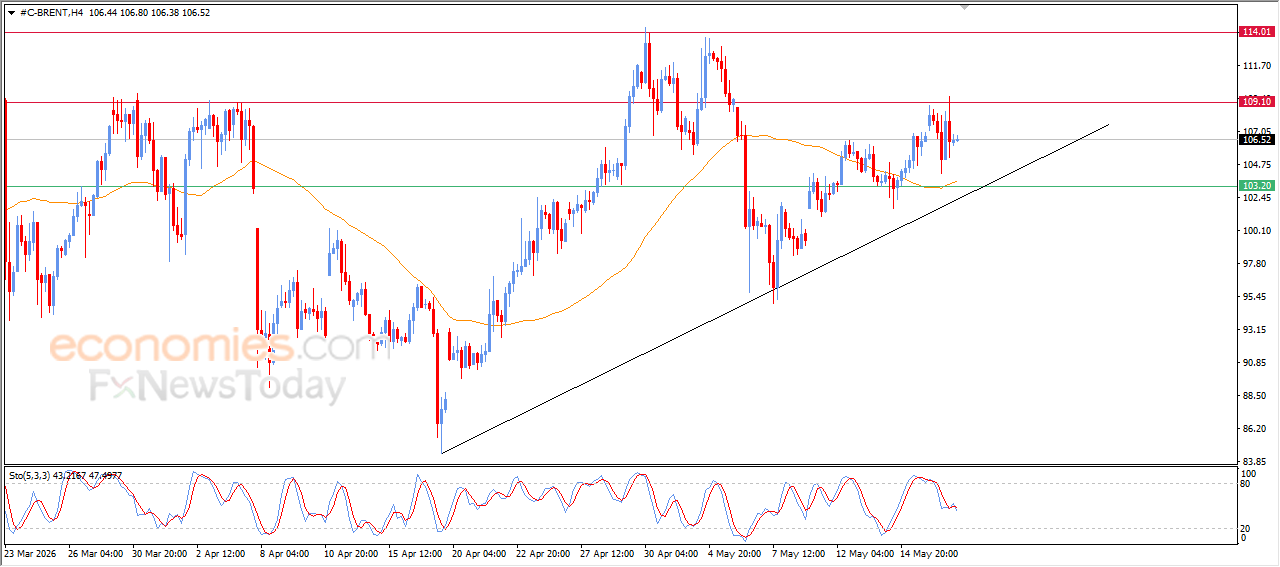Click the #C-BRENT,H4 symbol title
The width and height of the screenshot is (1280, 567).
[51, 12]
